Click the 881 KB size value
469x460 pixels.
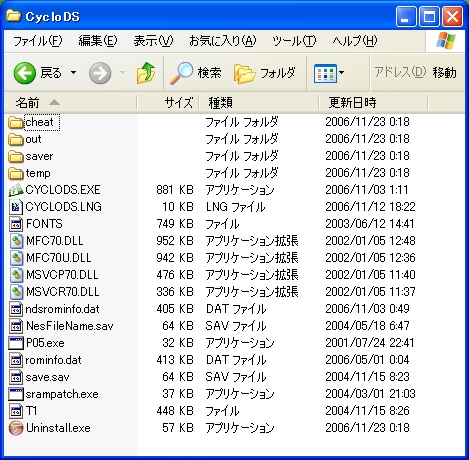pyautogui.click(x=175, y=190)
